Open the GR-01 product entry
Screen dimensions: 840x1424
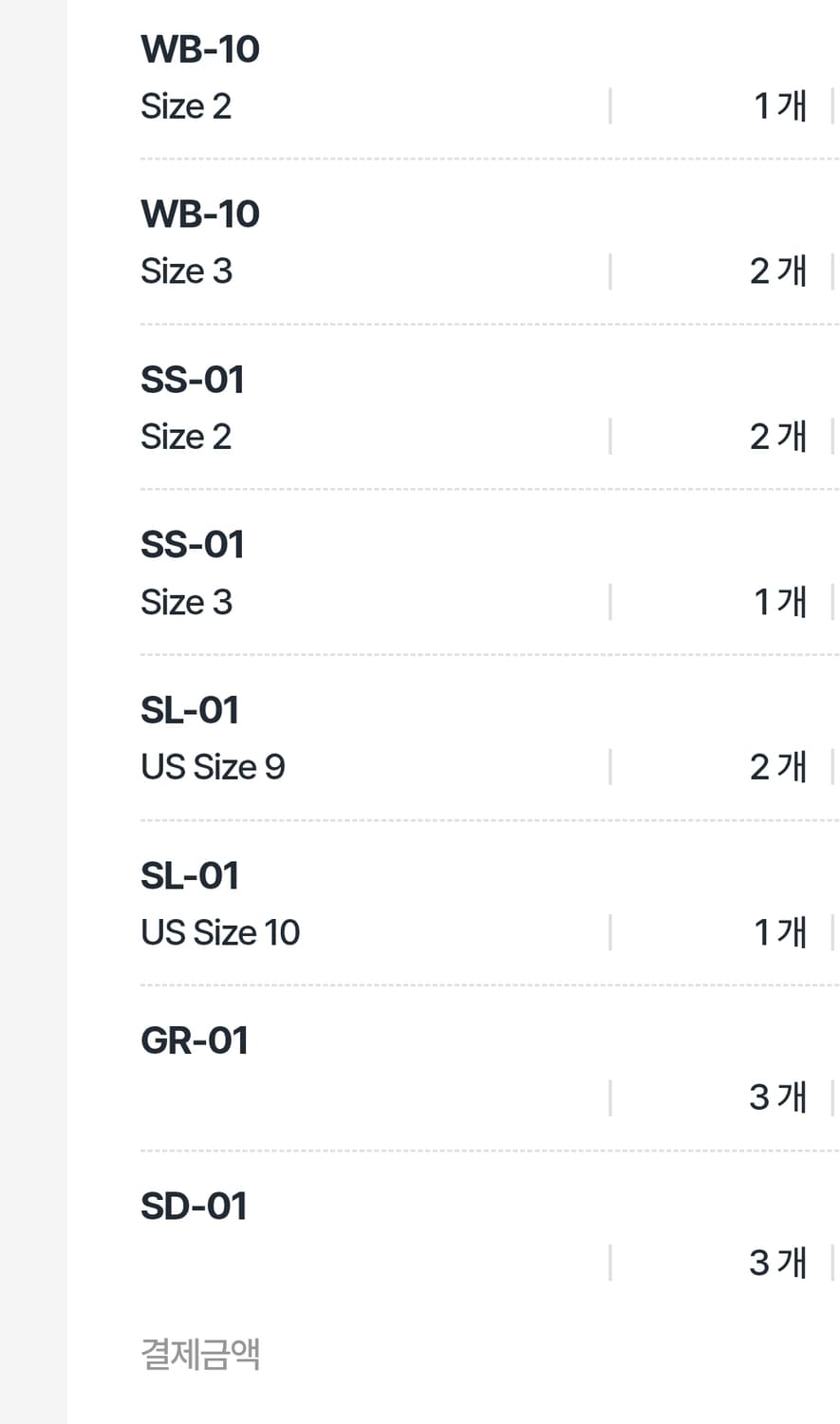tap(195, 1040)
